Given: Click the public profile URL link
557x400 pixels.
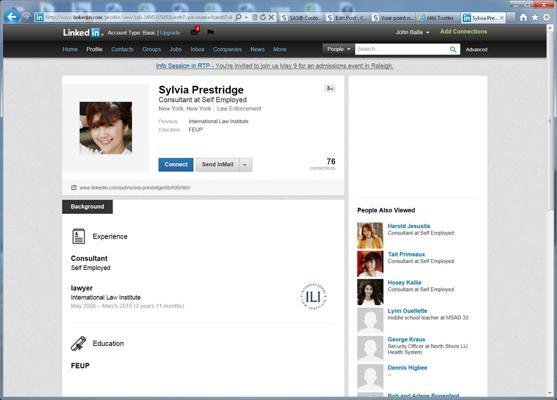Looking at the screenshot, I should 135,188.
